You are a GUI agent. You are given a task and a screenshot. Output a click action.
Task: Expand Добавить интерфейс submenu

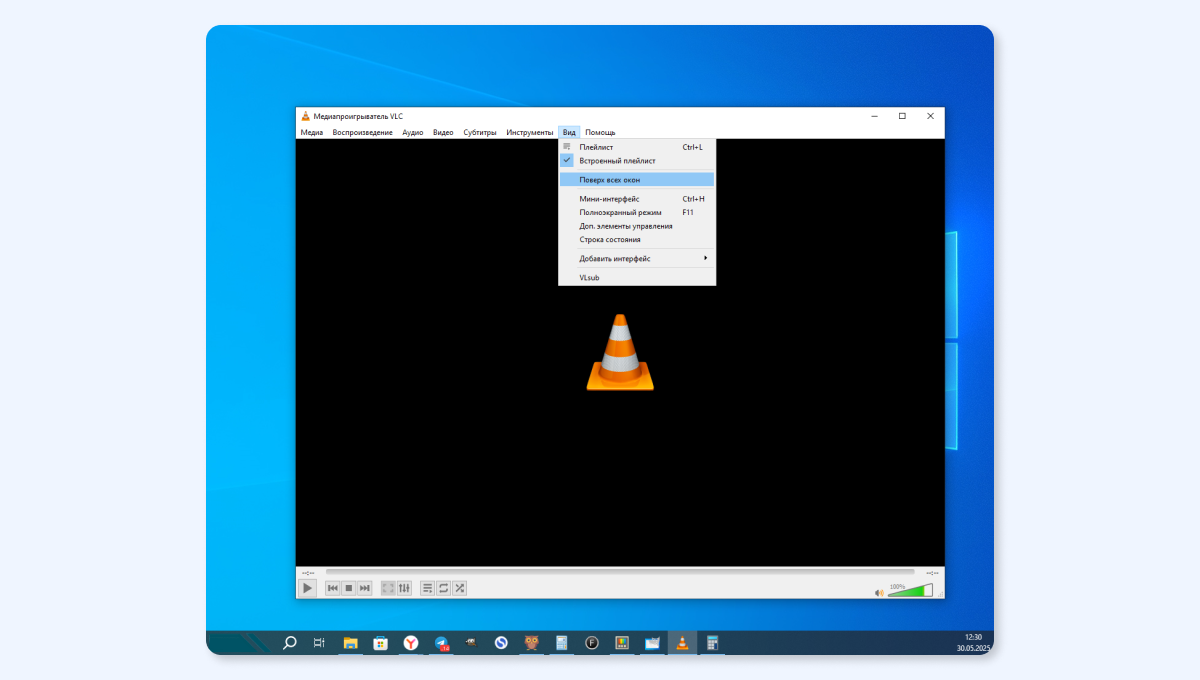click(637, 258)
